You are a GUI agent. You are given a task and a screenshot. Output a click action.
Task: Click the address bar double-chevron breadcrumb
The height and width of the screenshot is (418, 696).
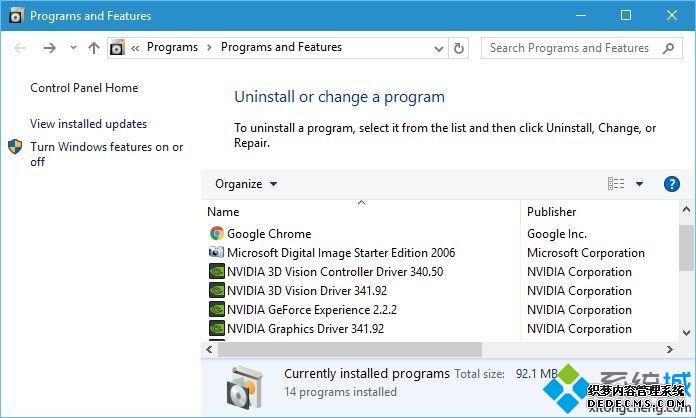click(x=135, y=48)
